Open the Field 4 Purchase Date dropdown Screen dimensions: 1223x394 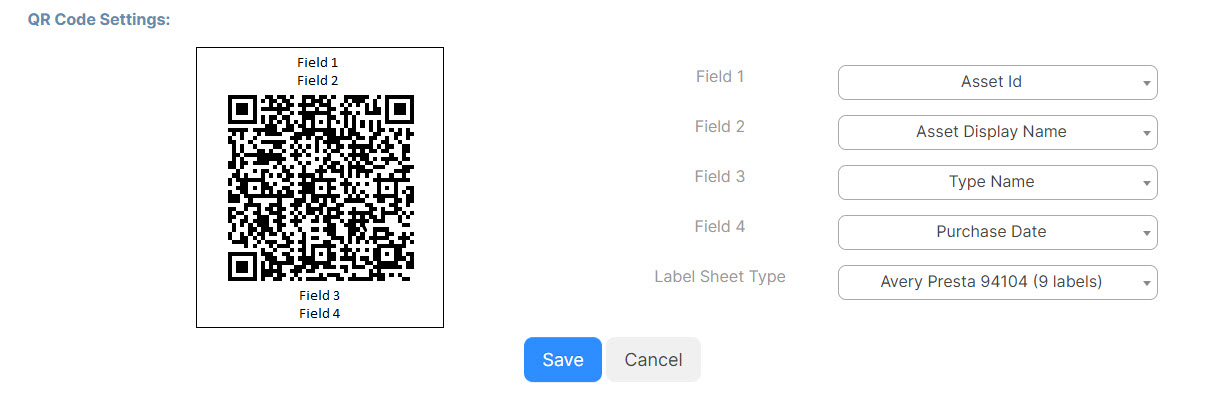click(x=997, y=232)
